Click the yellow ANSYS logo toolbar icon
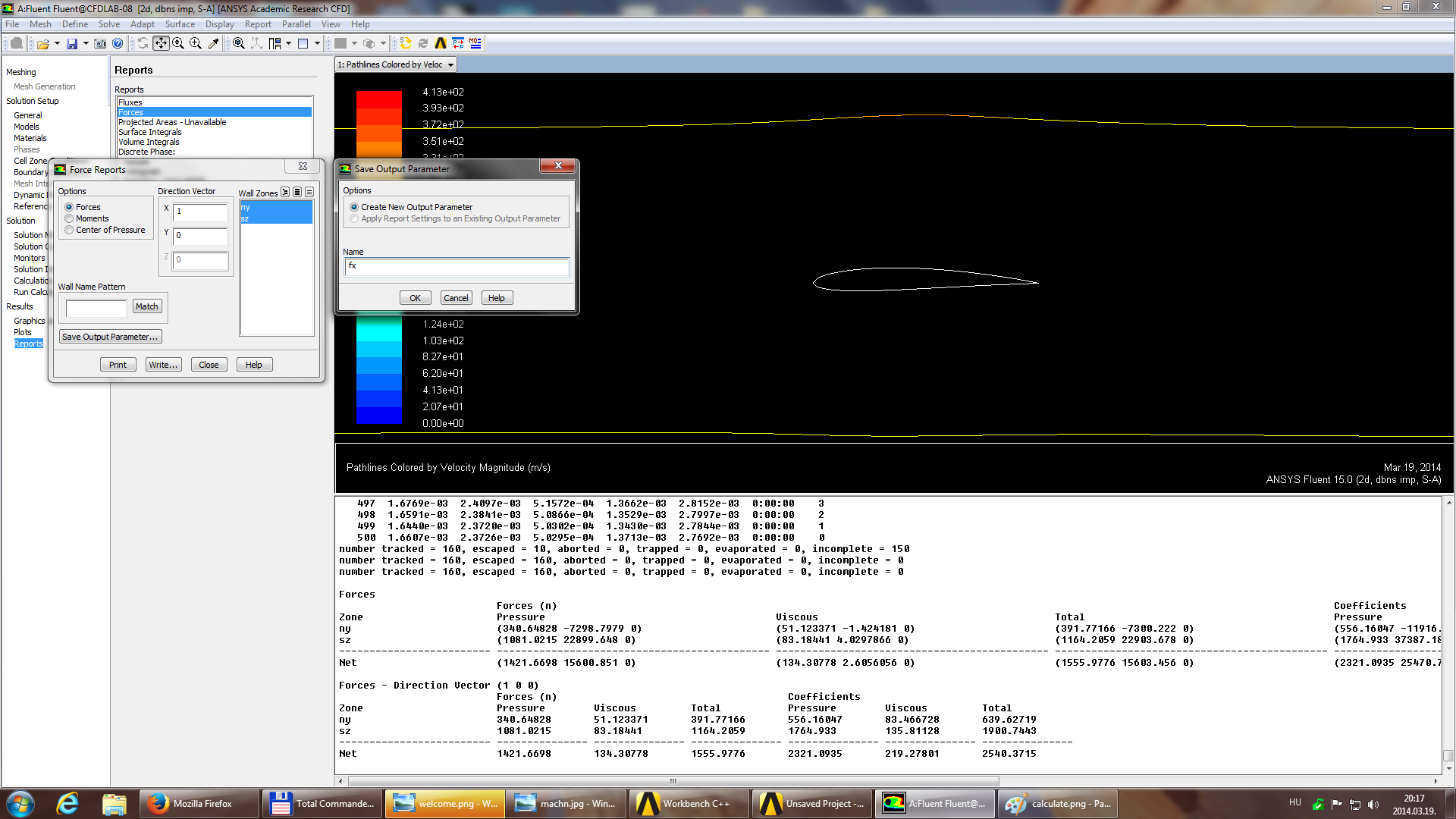 pos(441,44)
